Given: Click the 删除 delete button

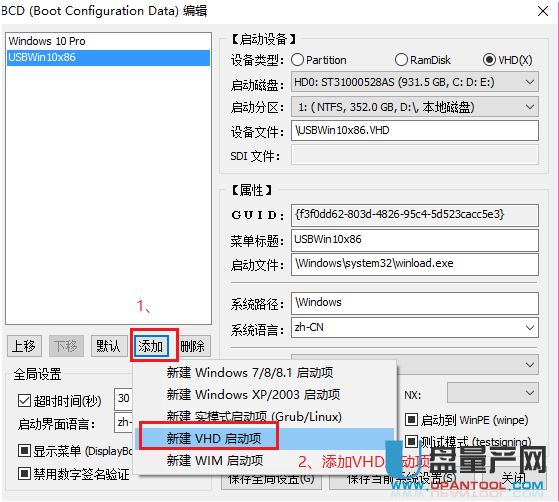Looking at the screenshot, I should point(193,346).
